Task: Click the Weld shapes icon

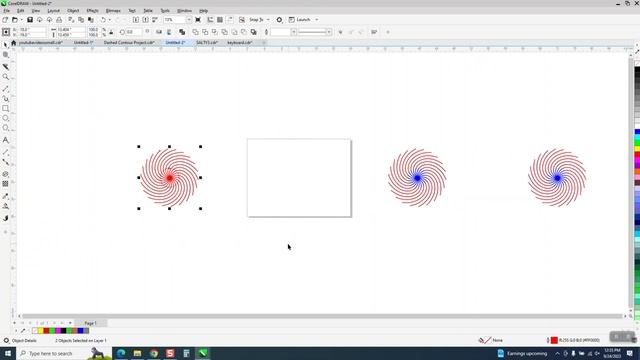Action: 196,32
